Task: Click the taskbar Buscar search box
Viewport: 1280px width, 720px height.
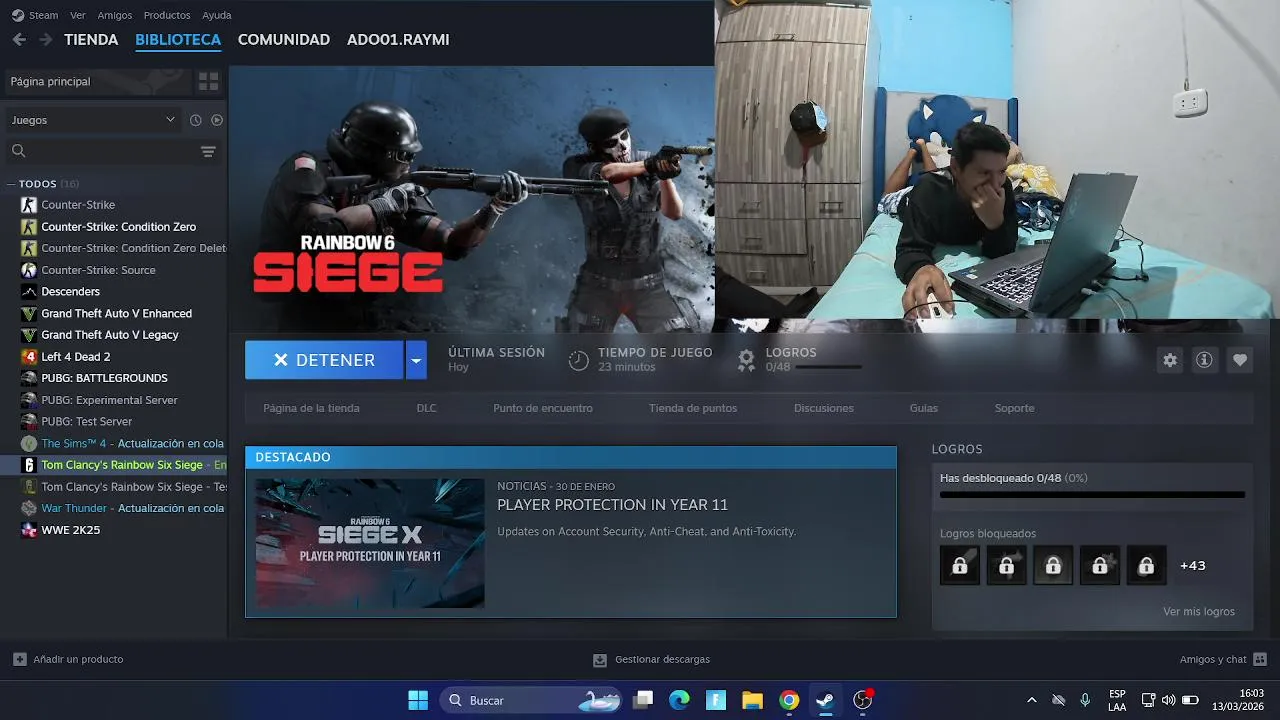Action: (x=532, y=700)
